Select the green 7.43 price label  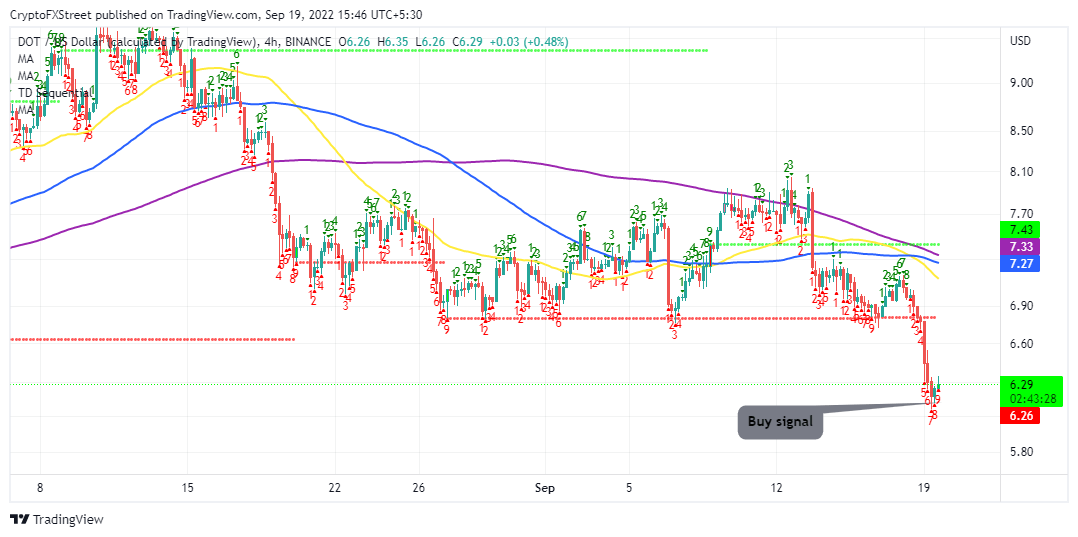1020,229
